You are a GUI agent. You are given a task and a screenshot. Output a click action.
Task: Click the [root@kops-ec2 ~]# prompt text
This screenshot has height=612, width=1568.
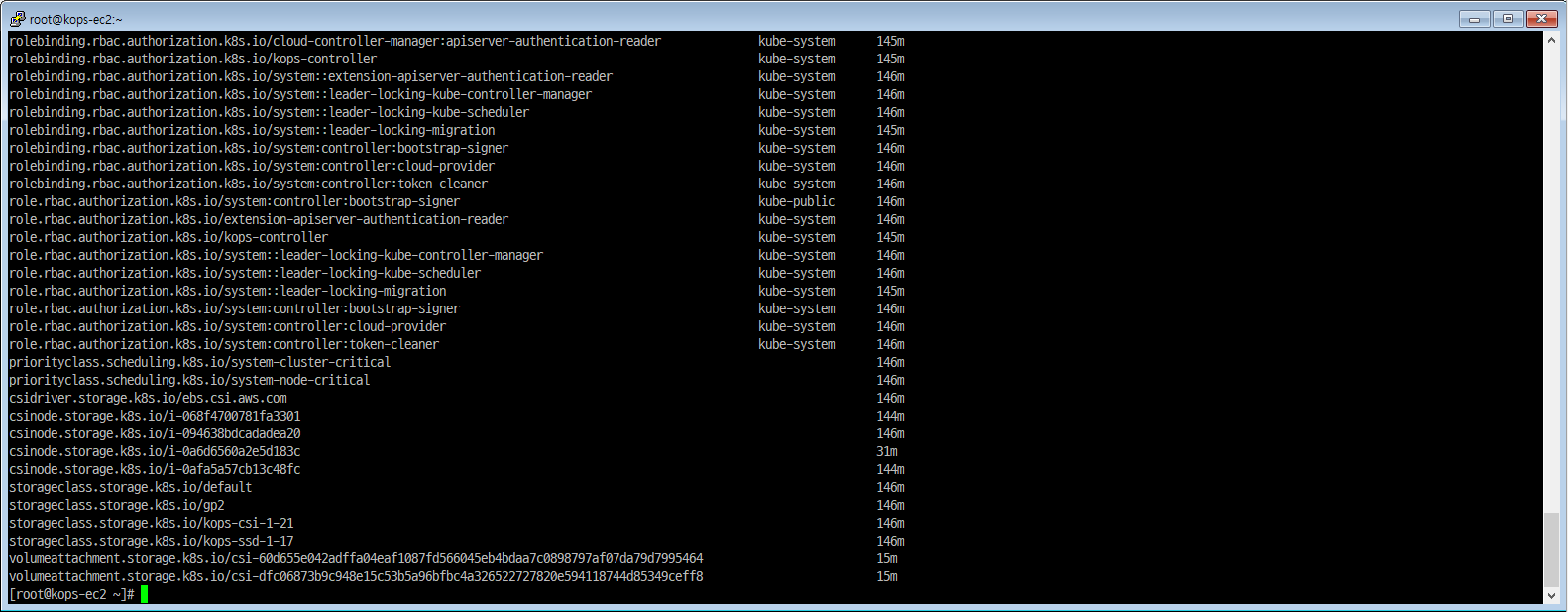(x=71, y=594)
